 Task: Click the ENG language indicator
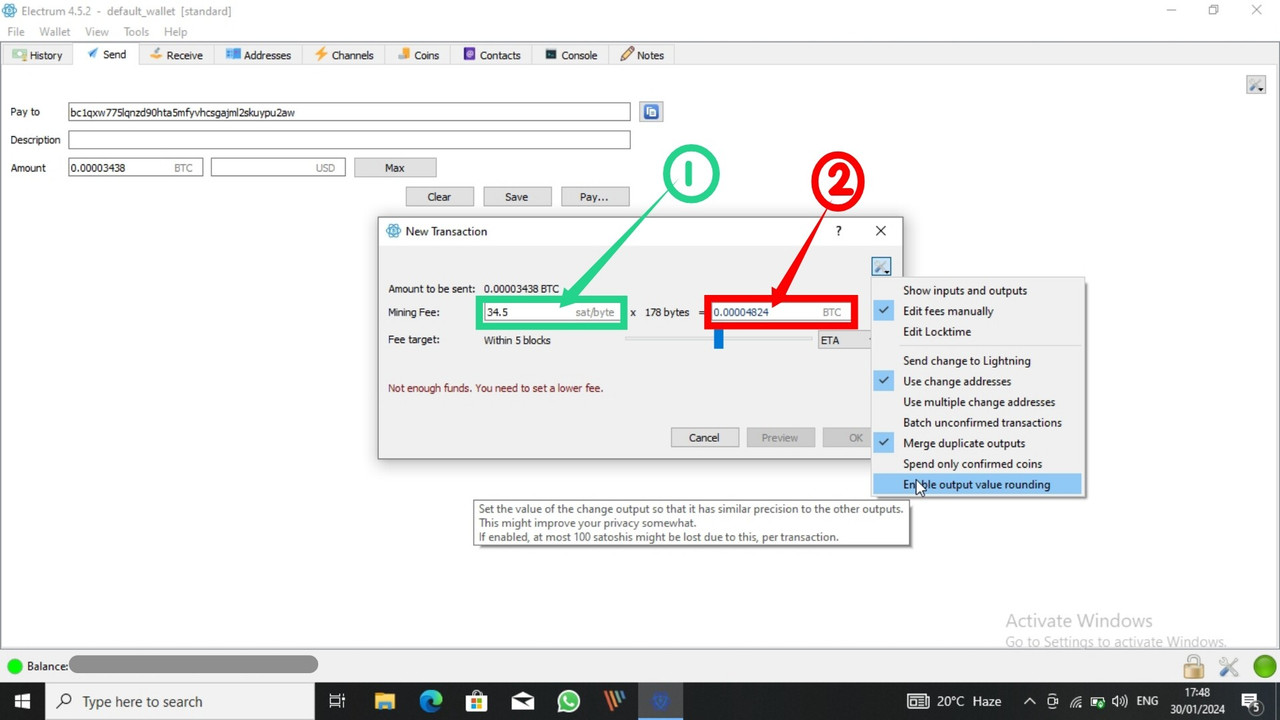tap(1148, 701)
